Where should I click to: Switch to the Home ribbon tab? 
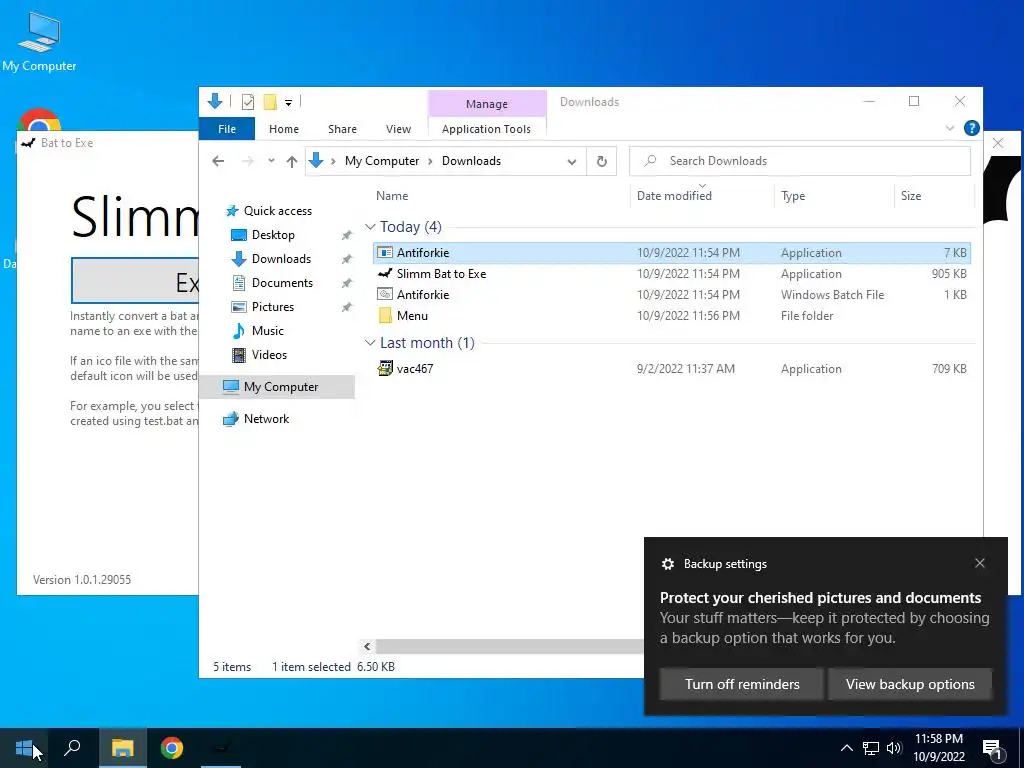point(283,129)
